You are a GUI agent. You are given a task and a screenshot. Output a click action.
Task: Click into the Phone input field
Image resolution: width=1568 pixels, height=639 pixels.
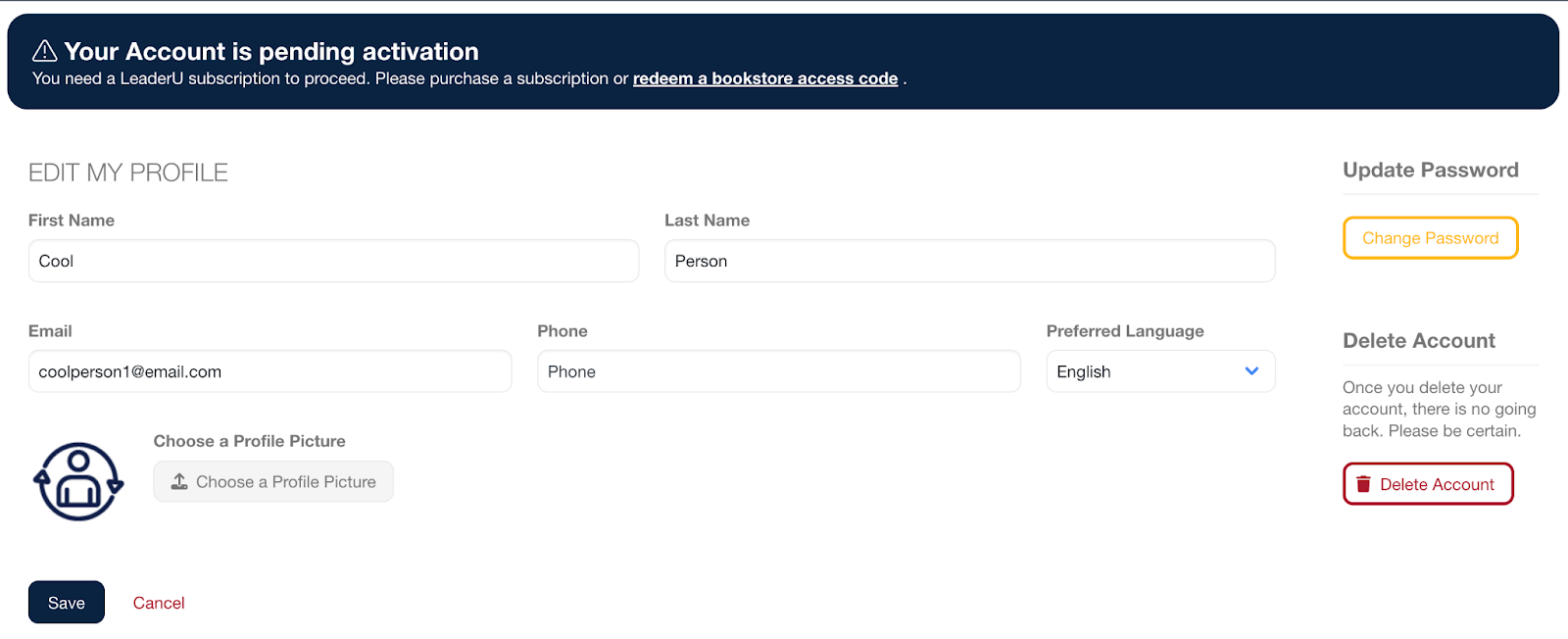778,371
